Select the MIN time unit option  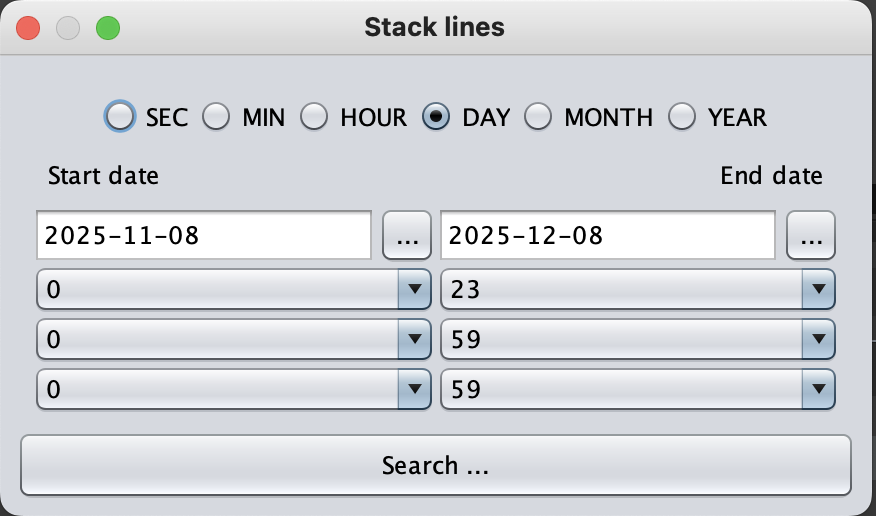click(x=217, y=117)
